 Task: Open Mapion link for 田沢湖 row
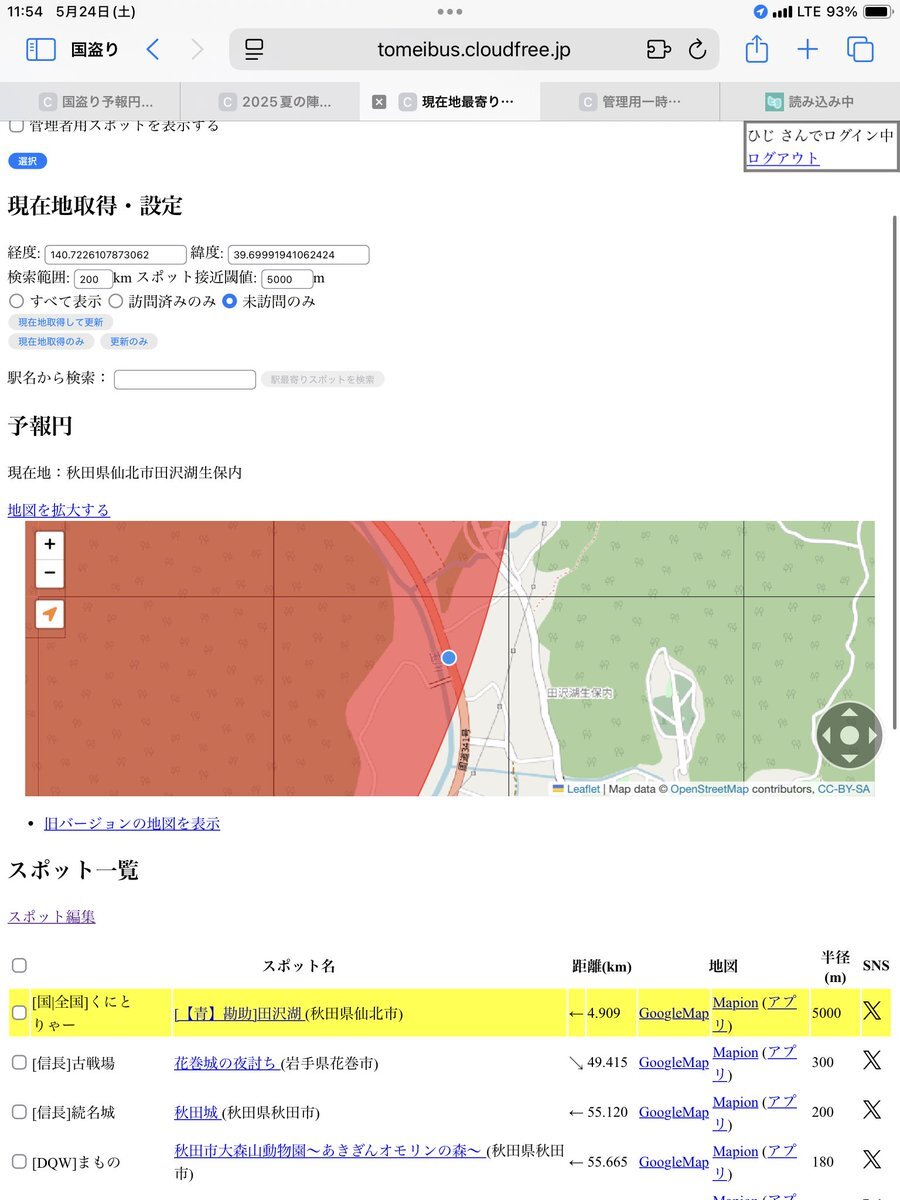click(735, 1002)
